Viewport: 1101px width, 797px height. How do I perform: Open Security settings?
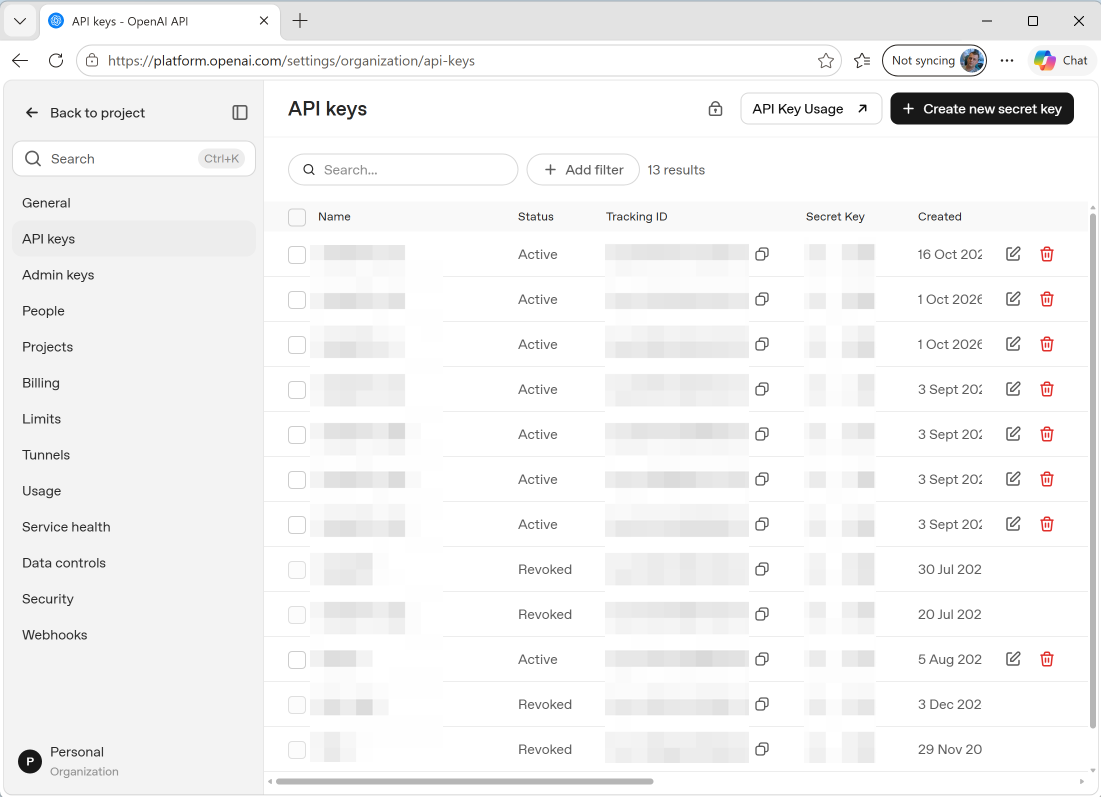pyautogui.click(x=134, y=598)
